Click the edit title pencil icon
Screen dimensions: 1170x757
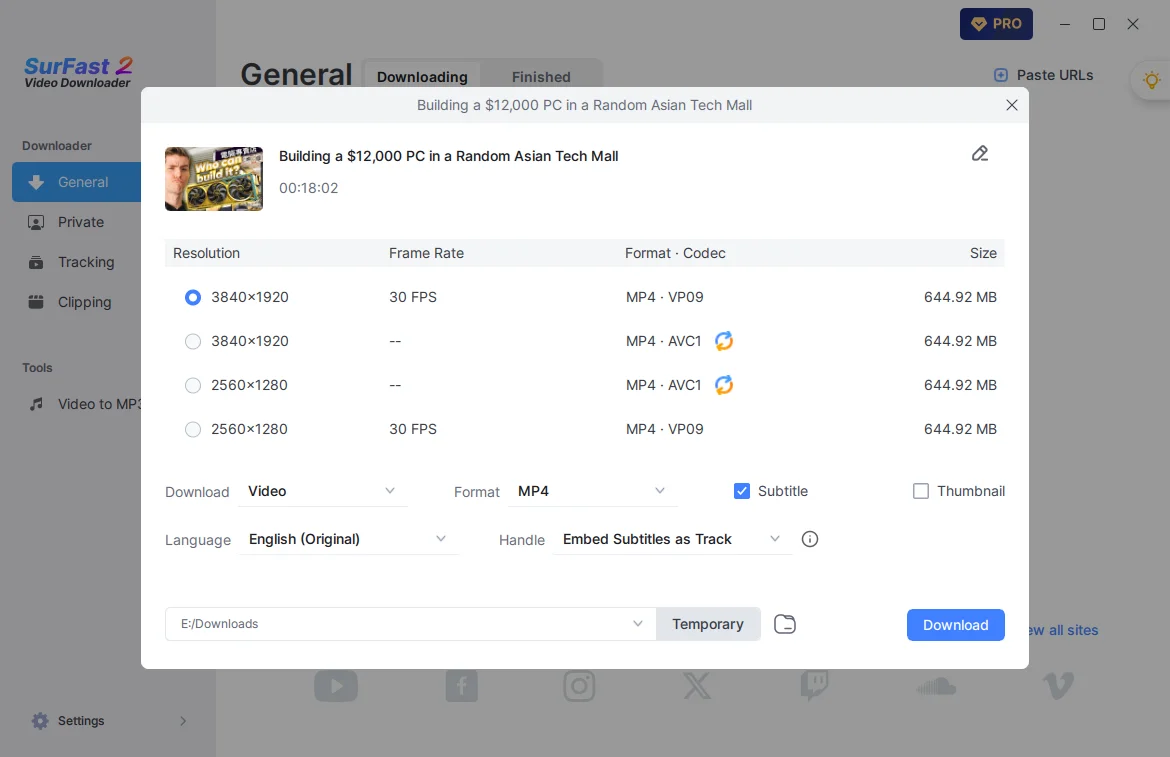(980, 154)
